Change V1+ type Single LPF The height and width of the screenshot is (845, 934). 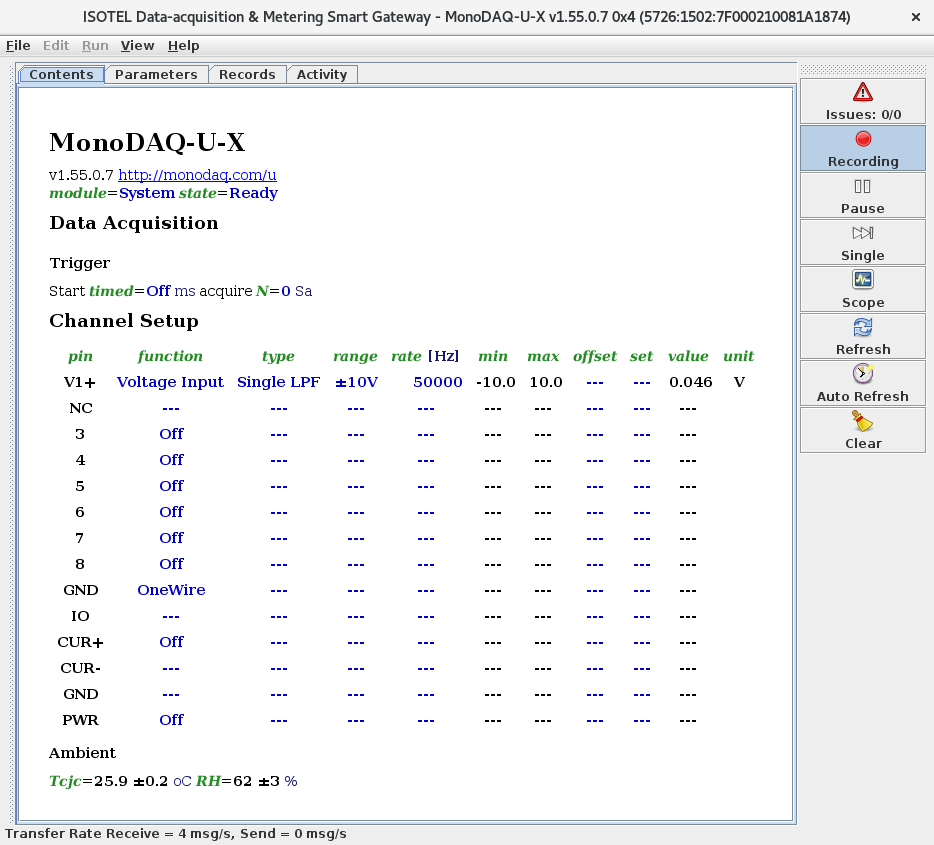tap(278, 382)
